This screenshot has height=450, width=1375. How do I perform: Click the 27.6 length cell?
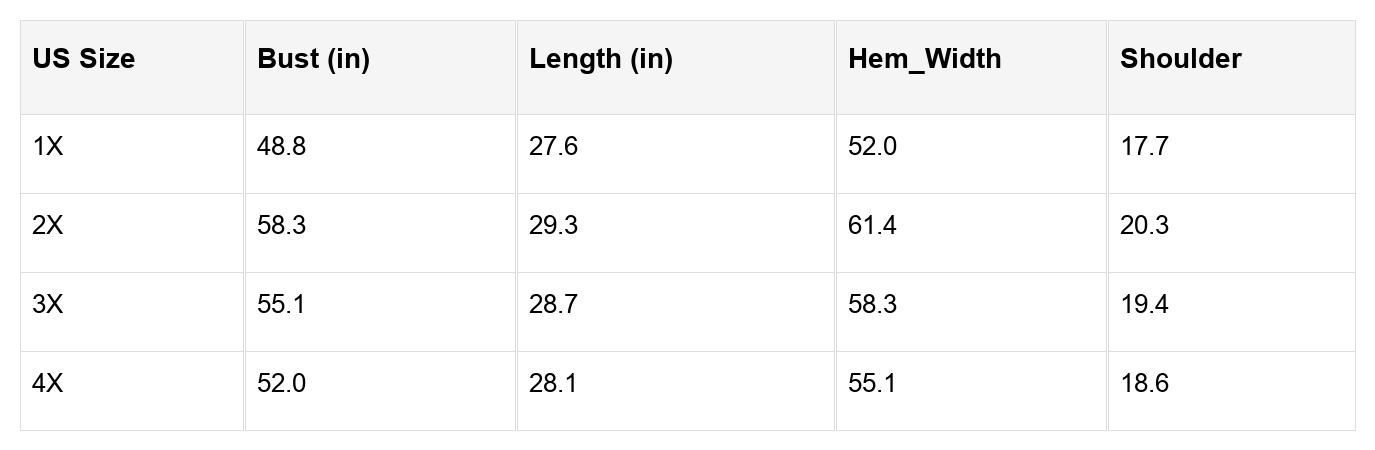[x=553, y=147]
